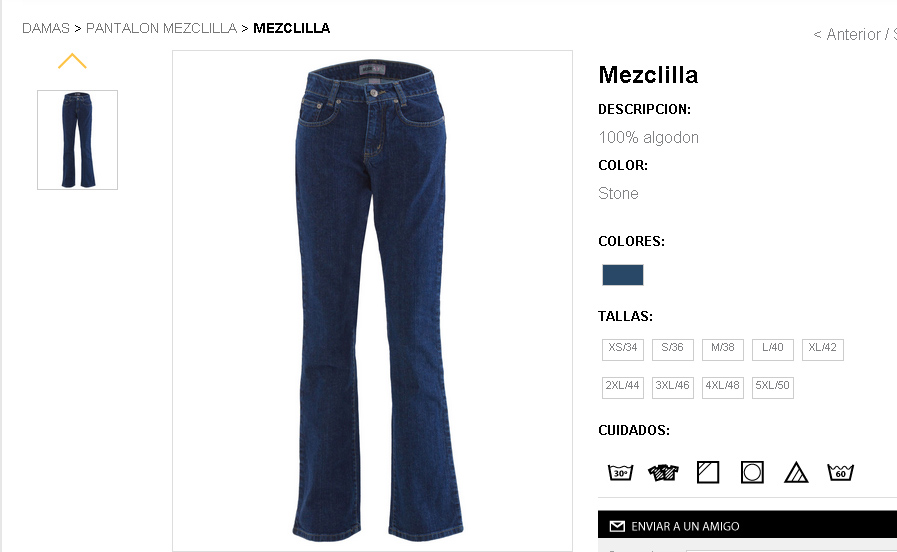Select size M/38
The width and height of the screenshot is (897, 552).
click(723, 349)
